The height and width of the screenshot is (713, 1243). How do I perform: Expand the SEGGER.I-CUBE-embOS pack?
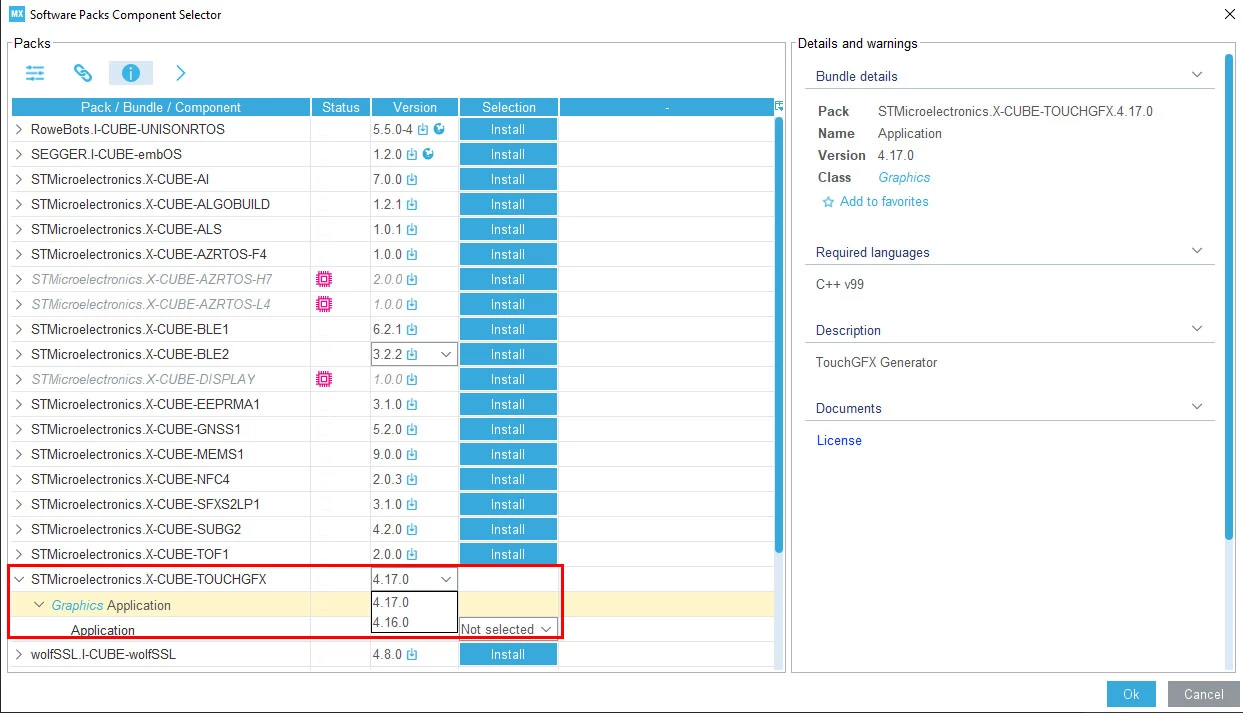coord(19,154)
